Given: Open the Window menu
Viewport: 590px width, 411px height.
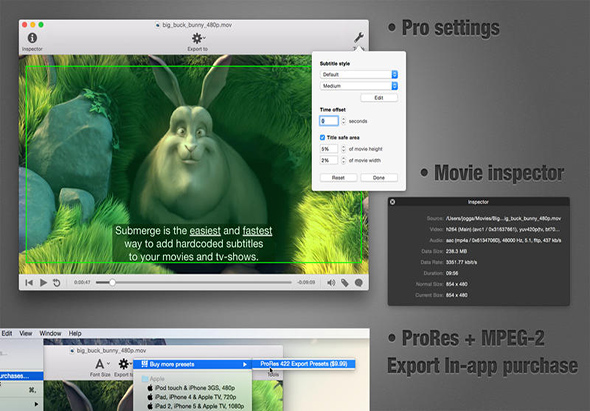Looking at the screenshot, I should (50, 333).
